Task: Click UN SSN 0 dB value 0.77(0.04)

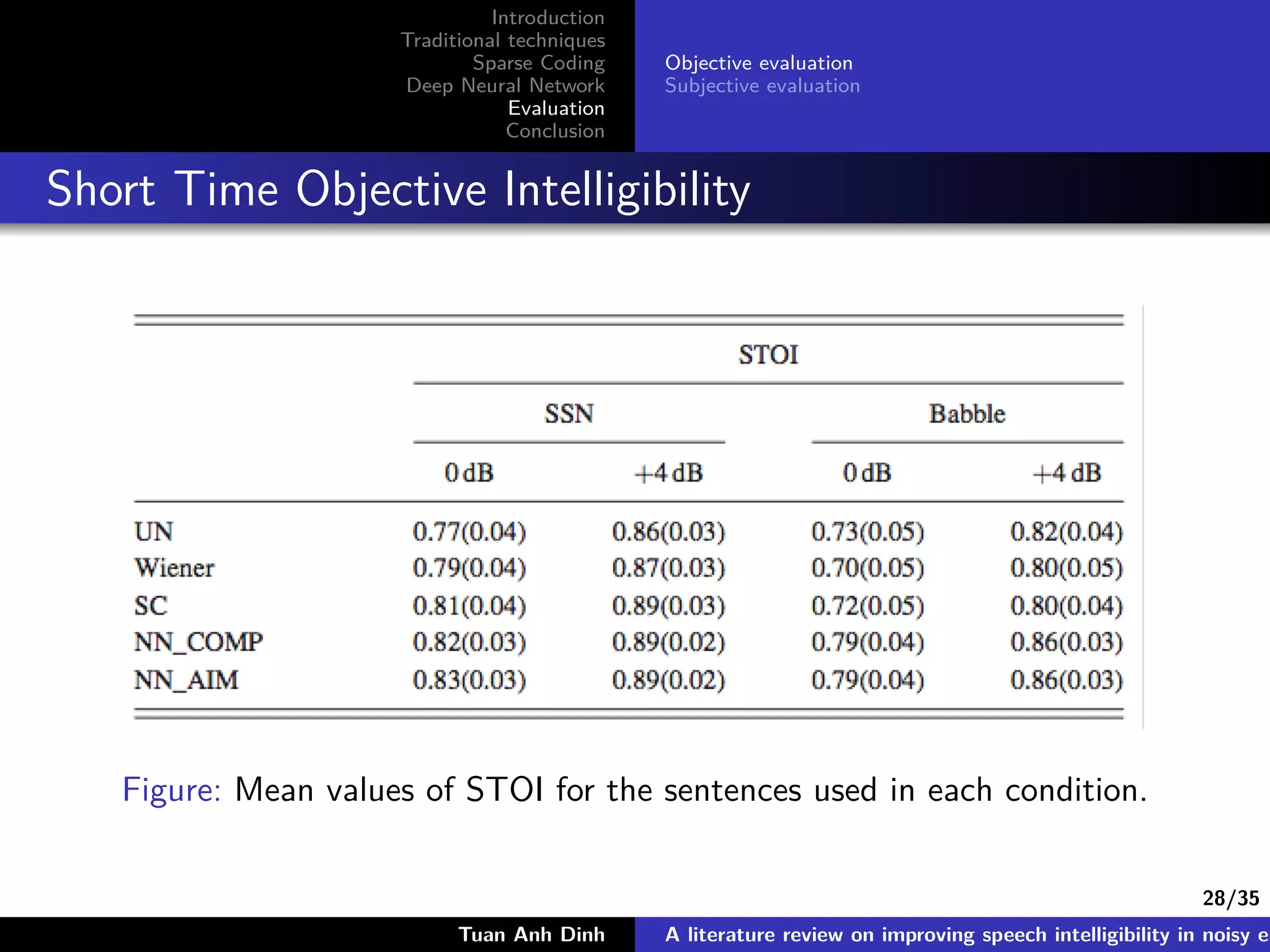Action: pyautogui.click(x=469, y=532)
